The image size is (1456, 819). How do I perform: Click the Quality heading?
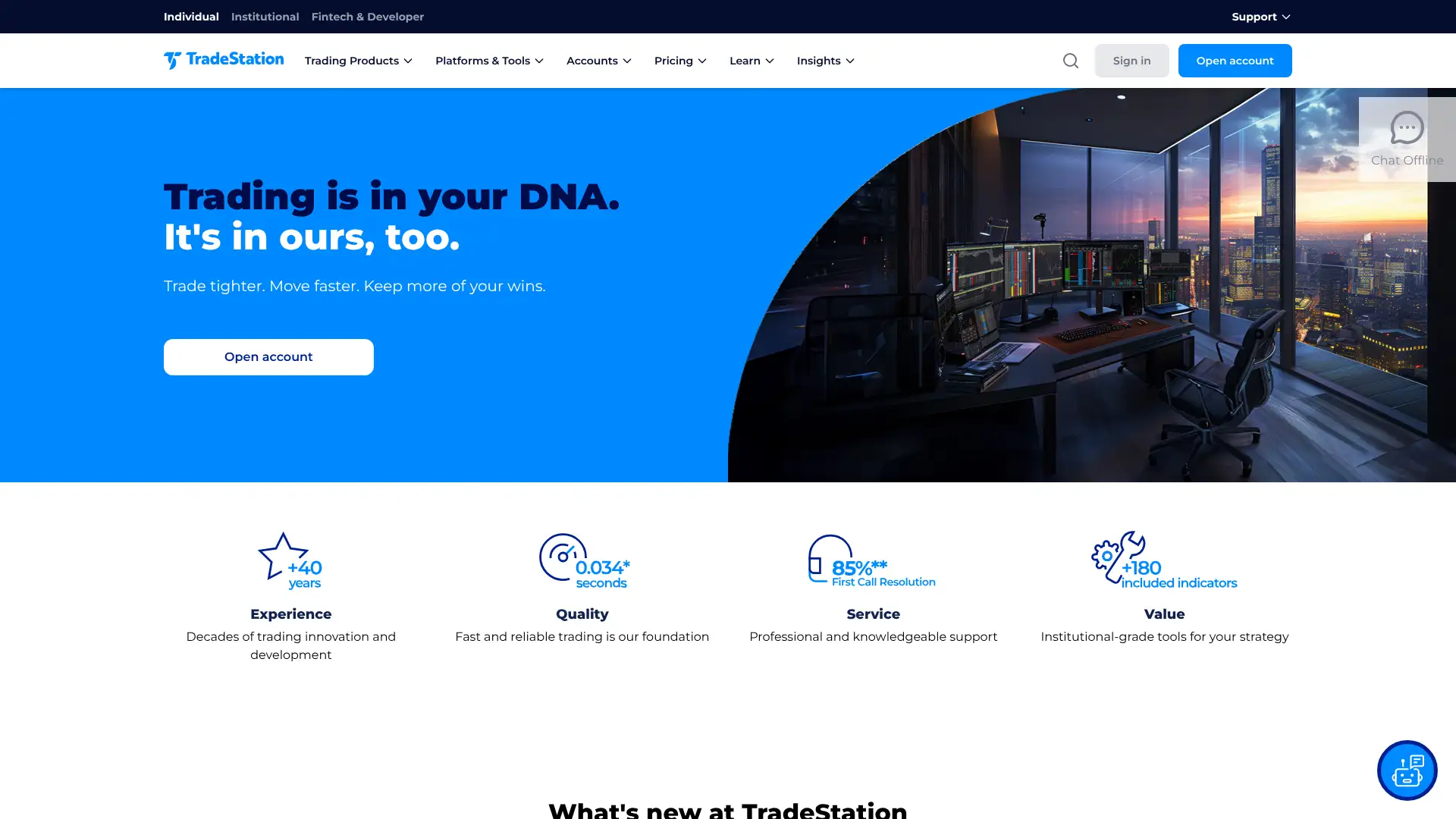click(582, 614)
